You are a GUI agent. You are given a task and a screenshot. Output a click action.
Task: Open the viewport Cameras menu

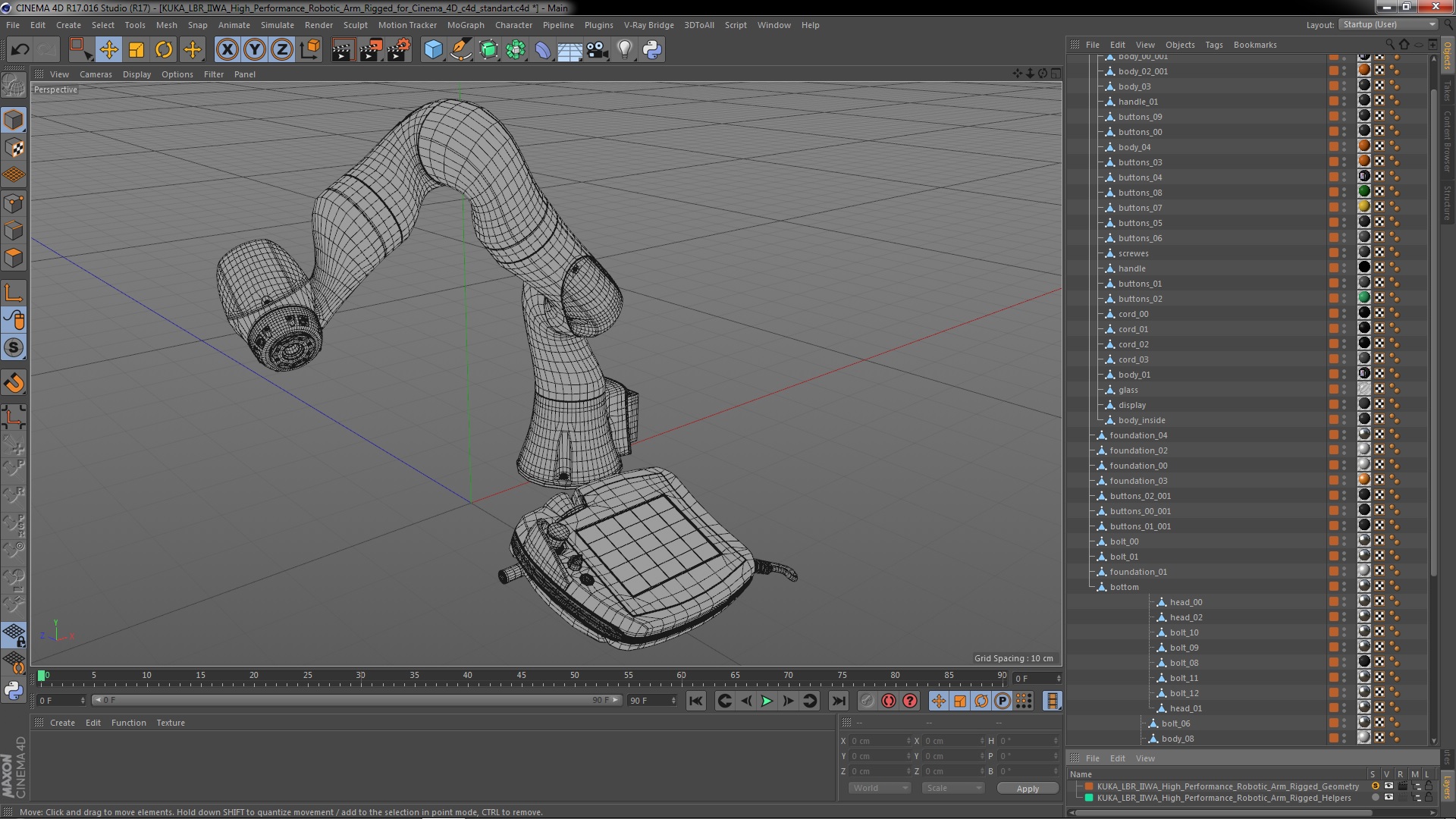coord(96,74)
